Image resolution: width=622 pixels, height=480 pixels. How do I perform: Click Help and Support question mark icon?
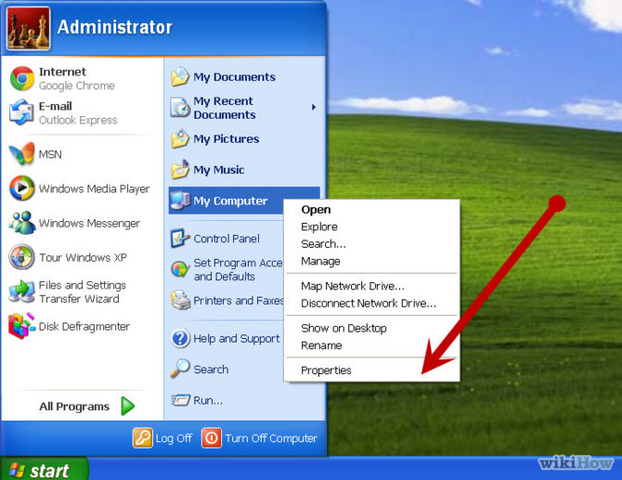tap(180, 338)
